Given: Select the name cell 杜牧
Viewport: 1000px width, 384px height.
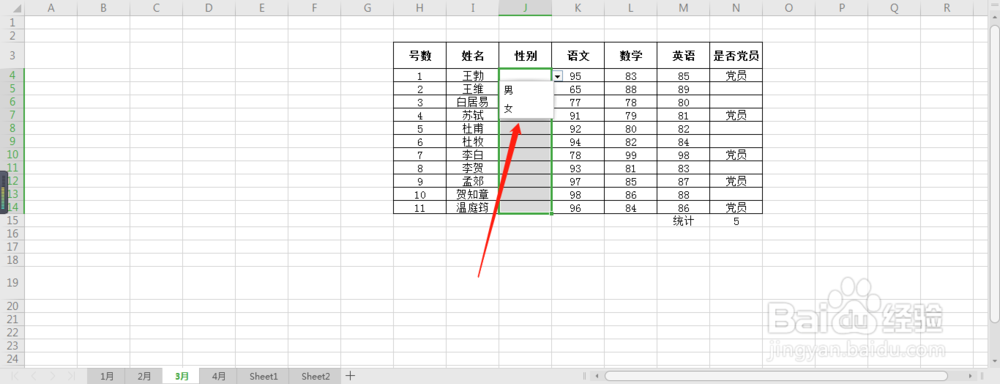Looking at the screenshot, I should (473, 142).
